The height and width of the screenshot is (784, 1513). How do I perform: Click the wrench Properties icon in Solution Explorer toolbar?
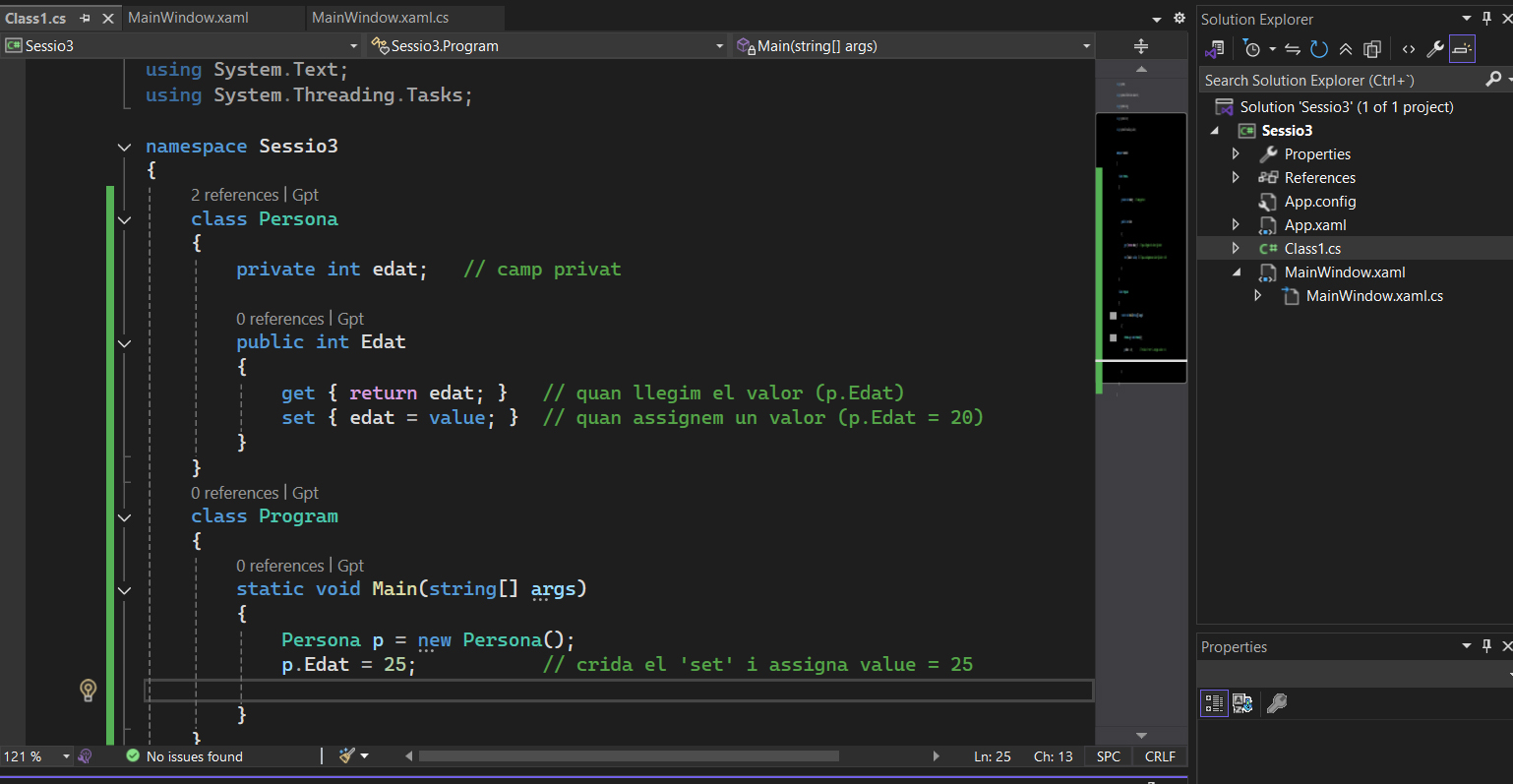tap(1435, 49)
